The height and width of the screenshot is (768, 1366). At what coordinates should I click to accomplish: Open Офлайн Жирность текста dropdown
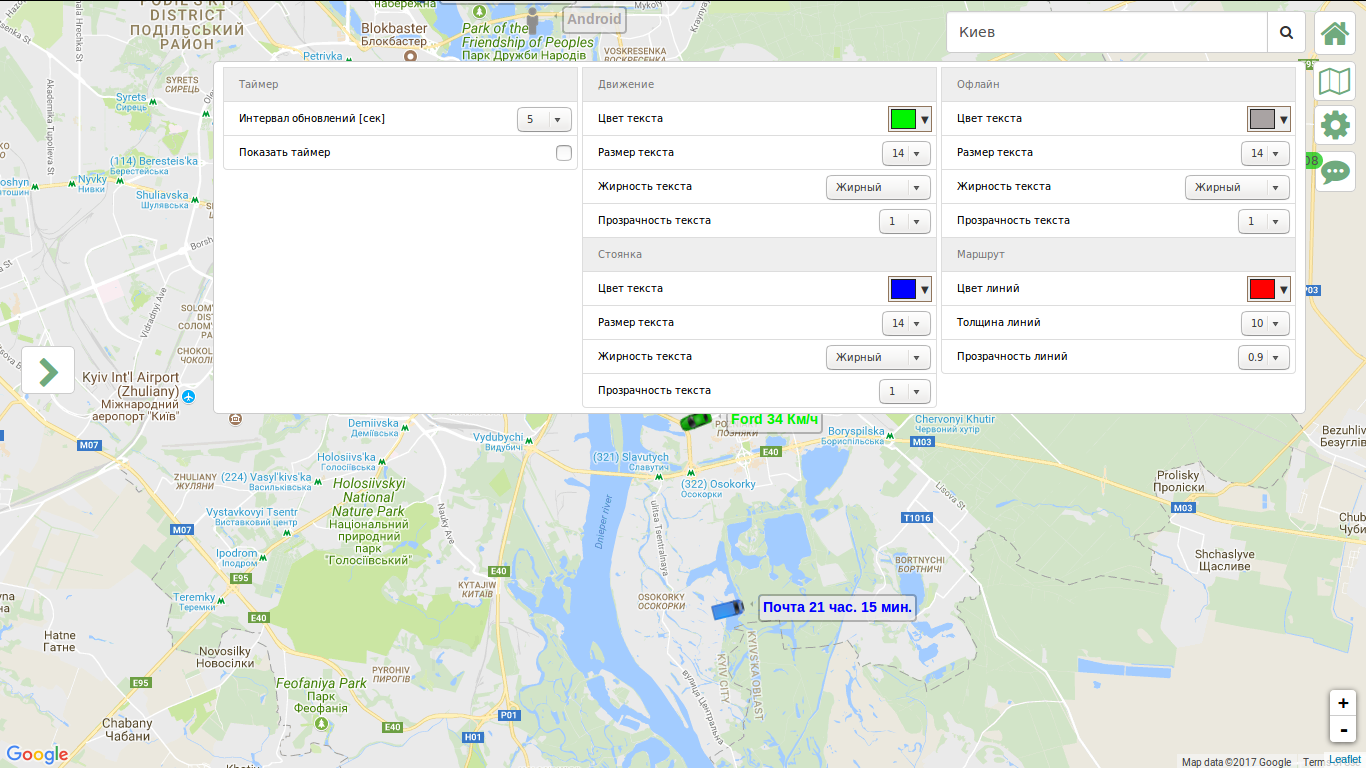coord(1237,187)
